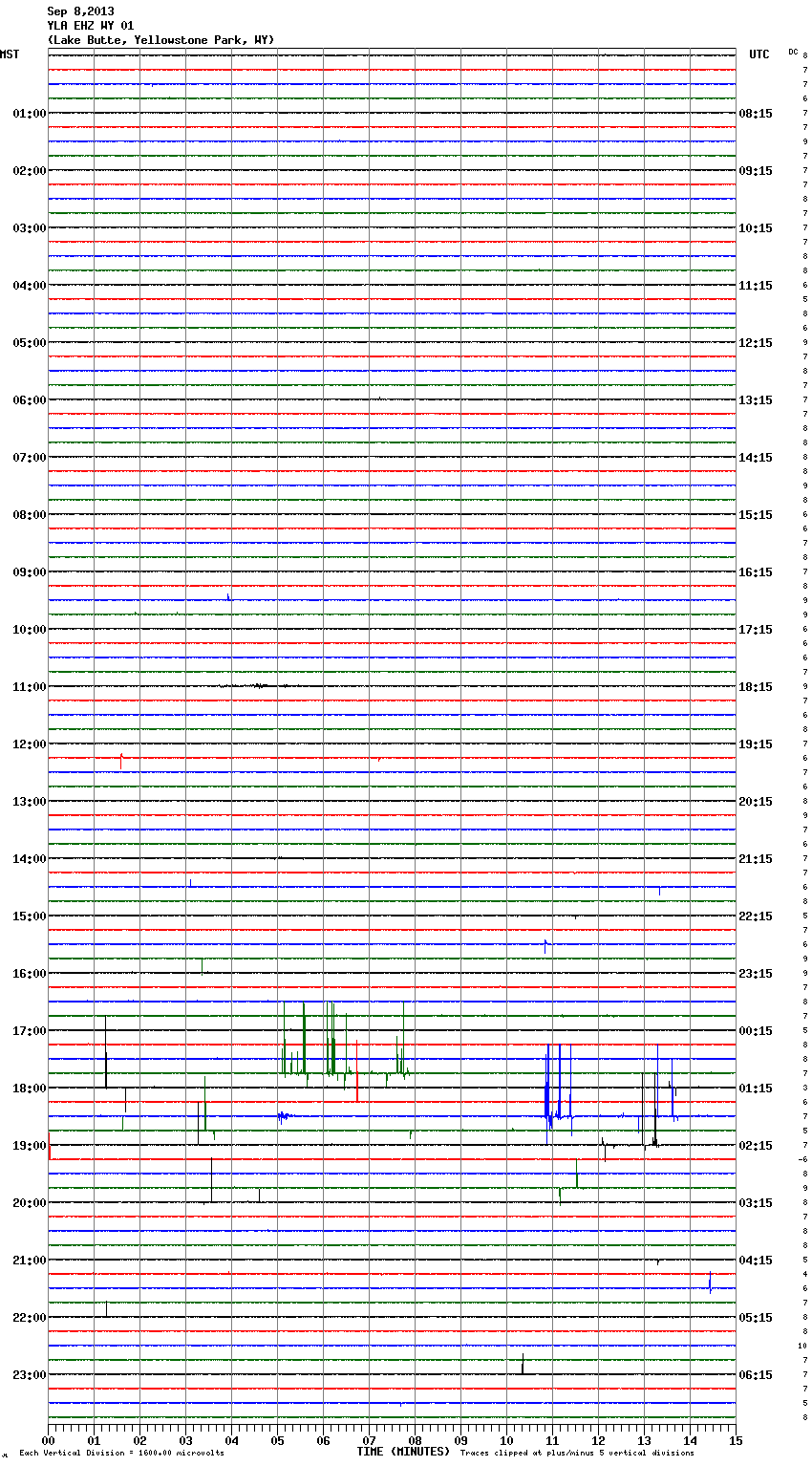Click the 19:00 MST time label
Viewport: 812px width, 1466px height.
pyautogui.click(x=30, y=1146)
